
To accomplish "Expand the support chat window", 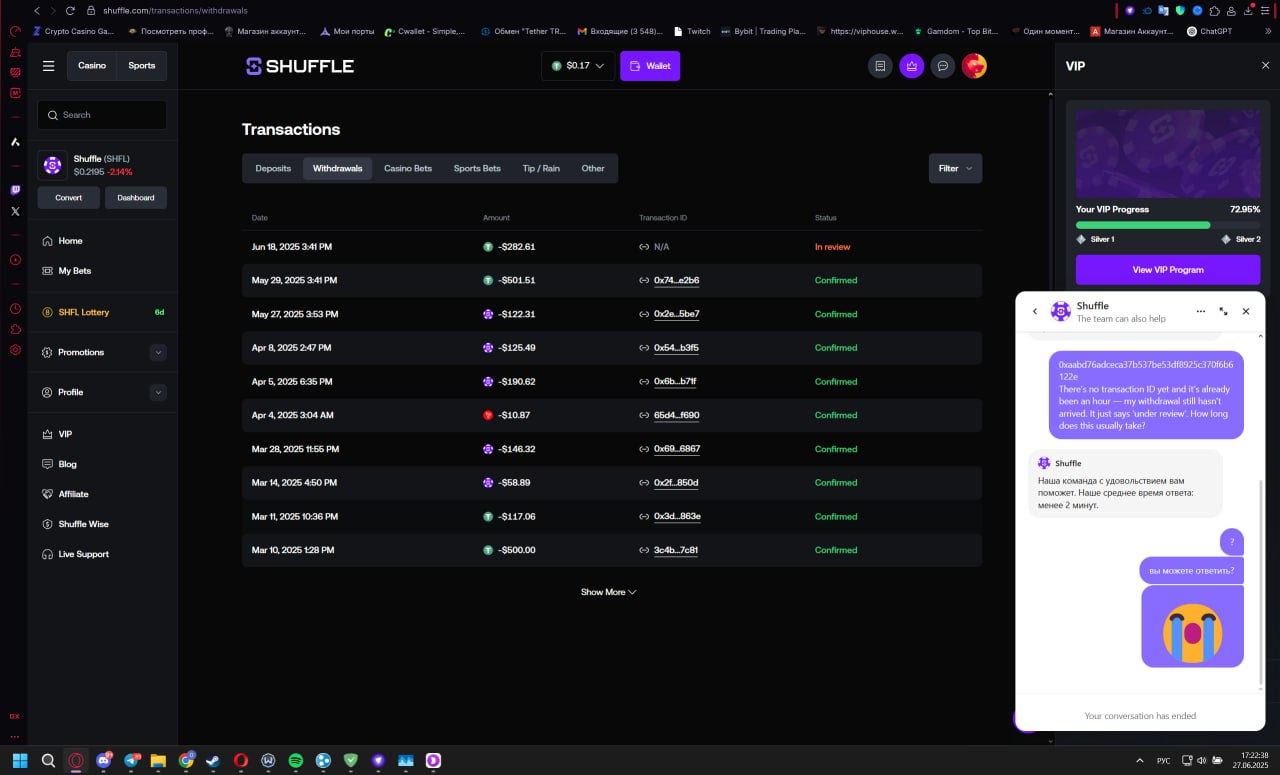I will pos(1223,311).
